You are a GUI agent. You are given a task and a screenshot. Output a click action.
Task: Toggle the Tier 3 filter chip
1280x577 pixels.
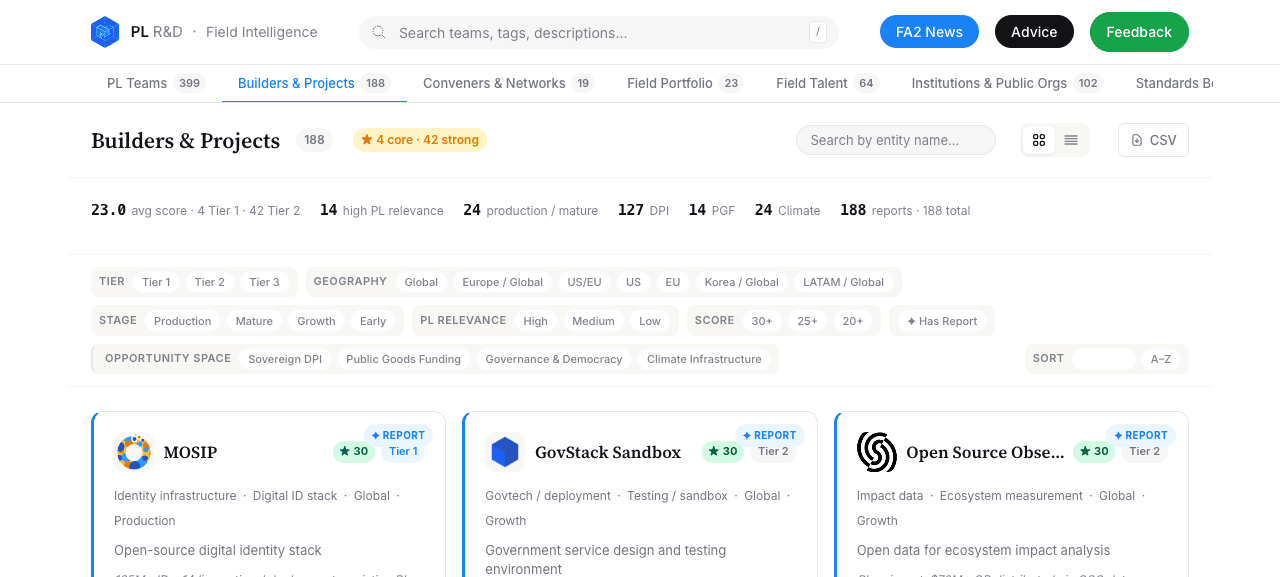pyautogui.click(x=264, y=282)
